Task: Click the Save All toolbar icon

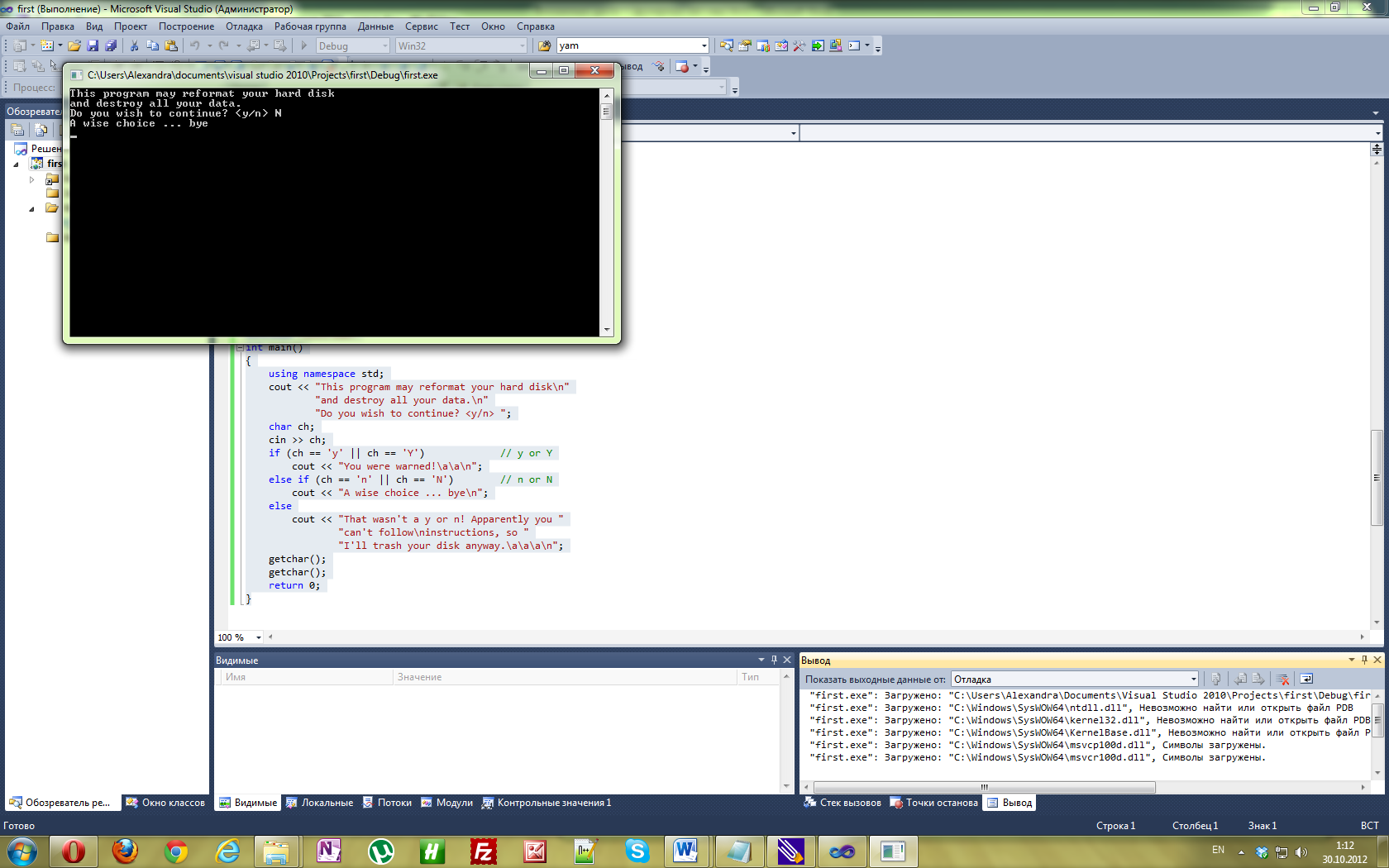Action: point(111,46)
